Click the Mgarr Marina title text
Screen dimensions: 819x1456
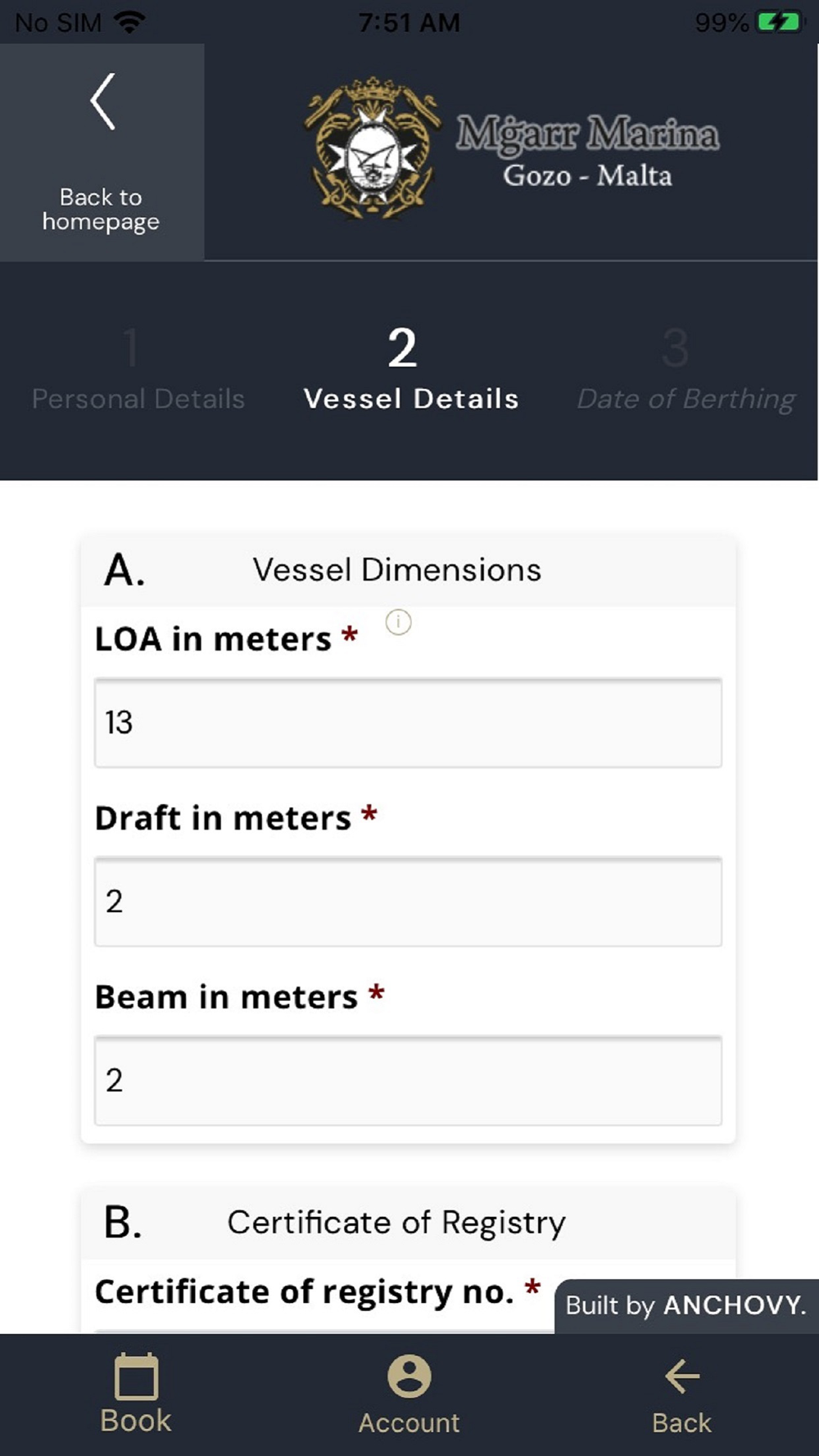point(587,134)
